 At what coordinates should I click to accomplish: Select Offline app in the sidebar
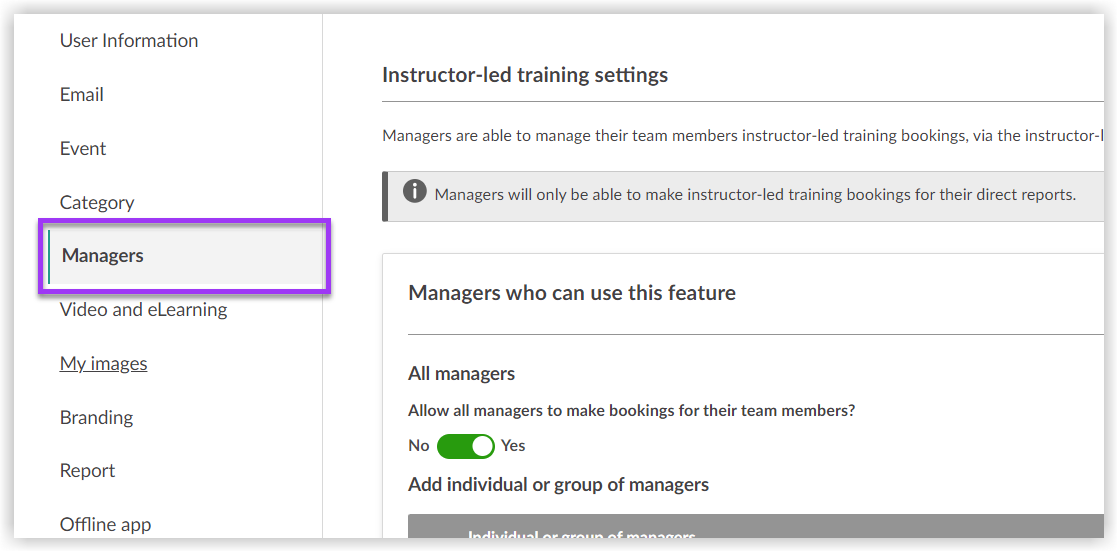pyautogui.click(x=105, y=525)
